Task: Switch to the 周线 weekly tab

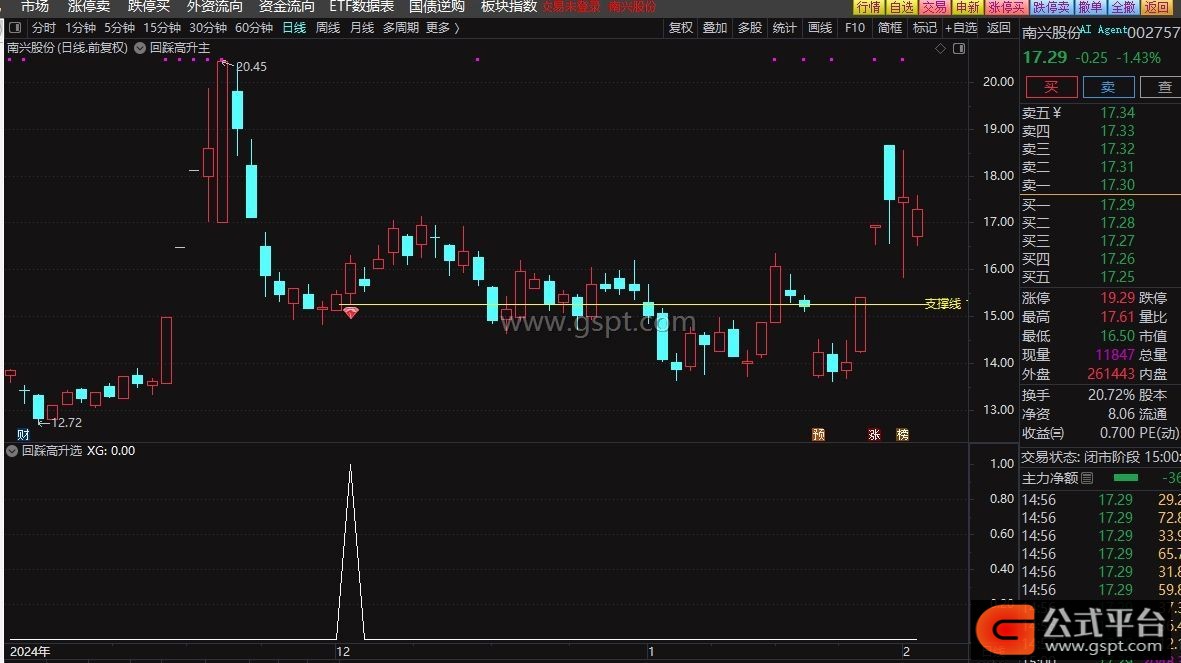Action: [328, 28]
